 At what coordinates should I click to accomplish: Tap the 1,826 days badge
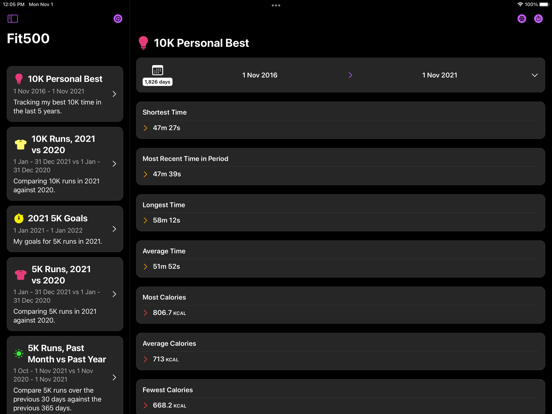[x=157, y=82]
